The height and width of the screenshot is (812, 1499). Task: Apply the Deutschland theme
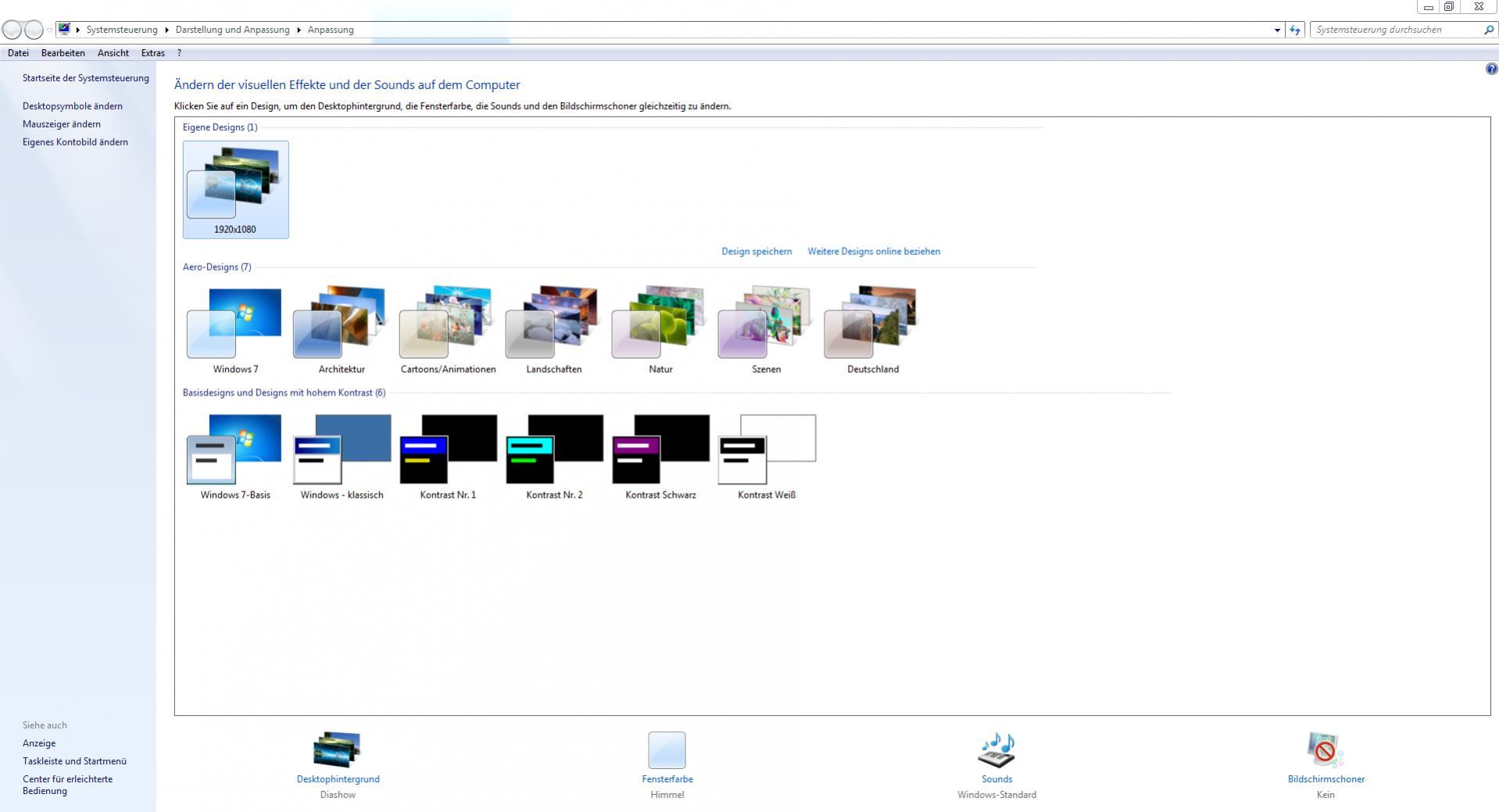tap(872, 331)
